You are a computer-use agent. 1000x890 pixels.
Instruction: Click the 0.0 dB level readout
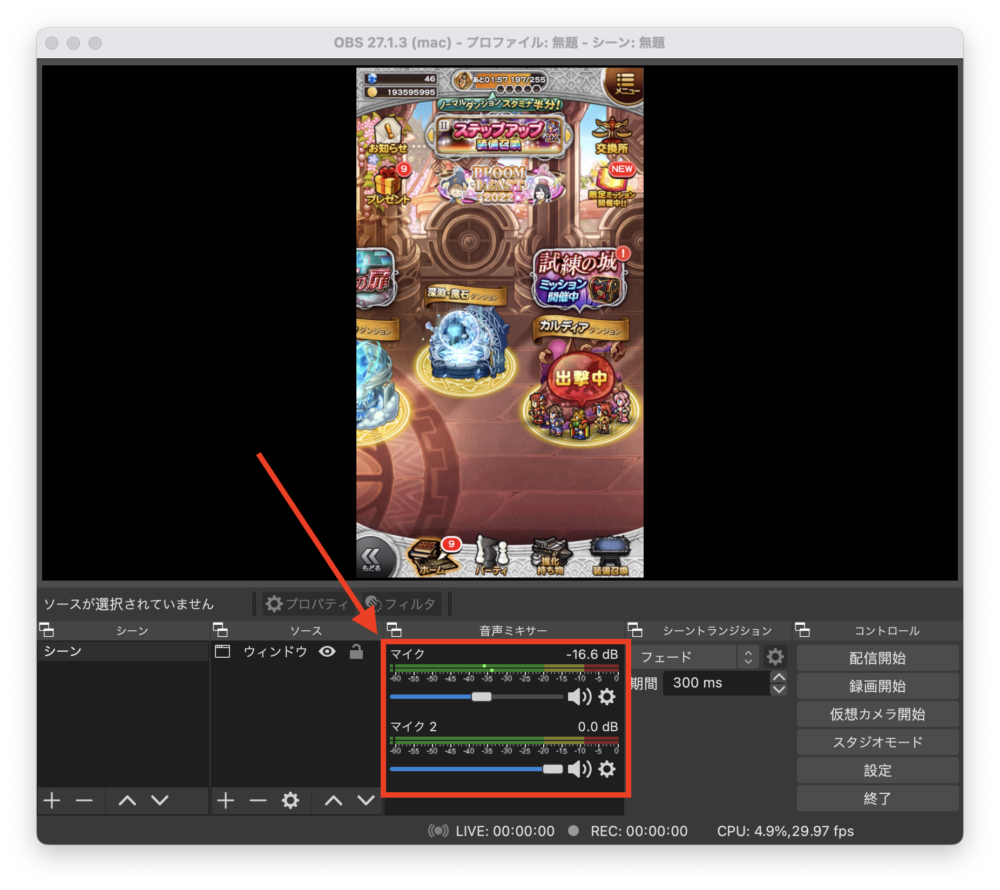pos(598,726)
